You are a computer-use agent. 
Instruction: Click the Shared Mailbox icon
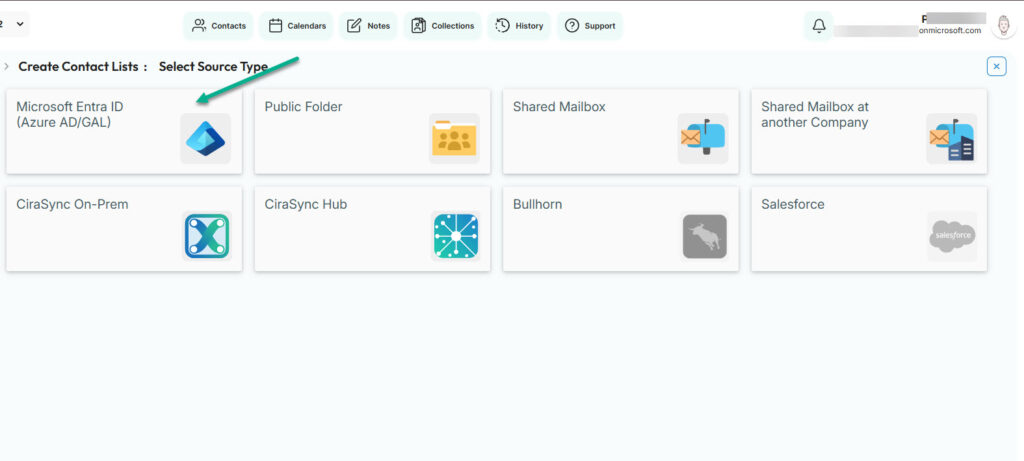(702, 138)
